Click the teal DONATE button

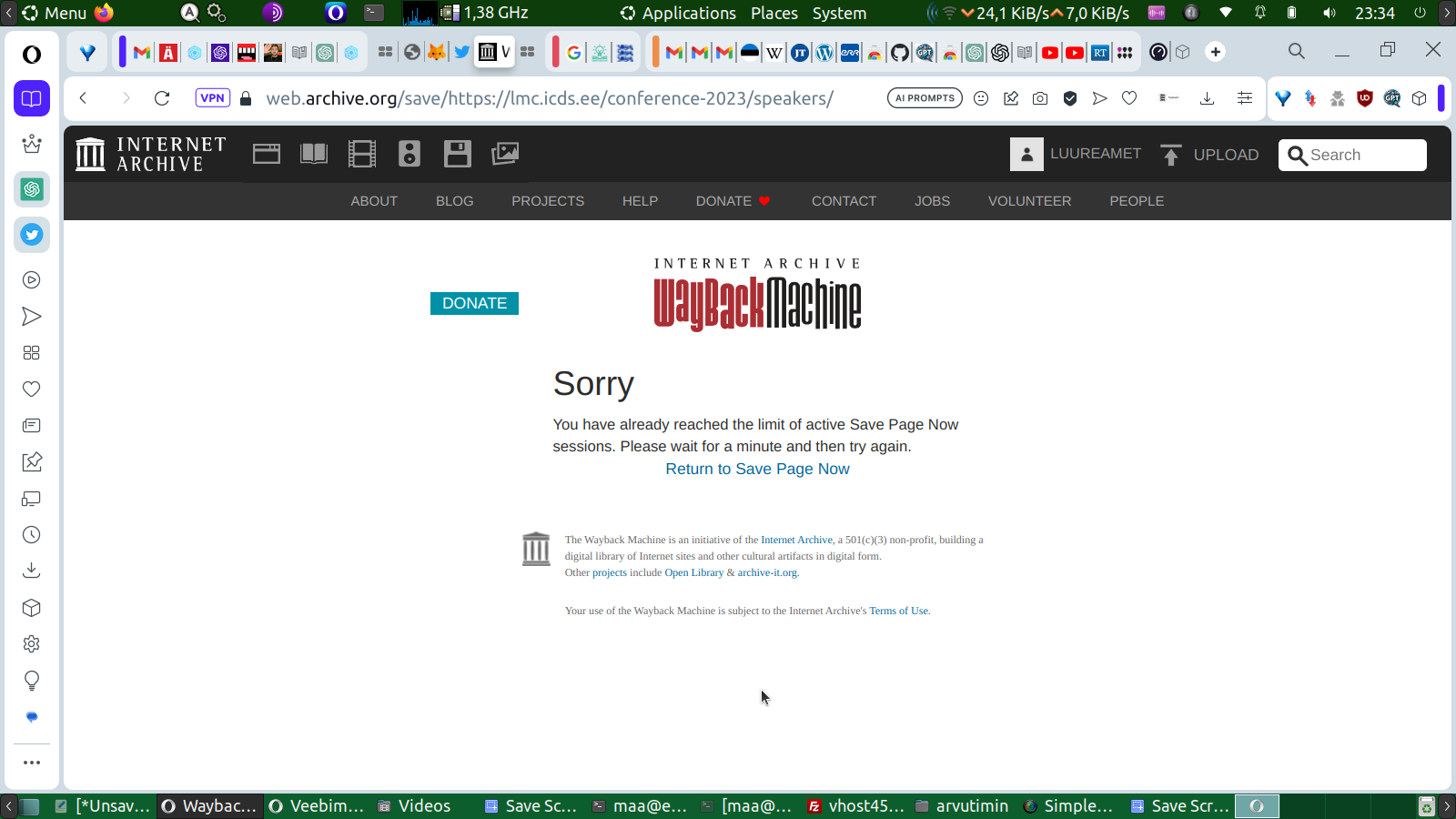(x=474, y=303)
